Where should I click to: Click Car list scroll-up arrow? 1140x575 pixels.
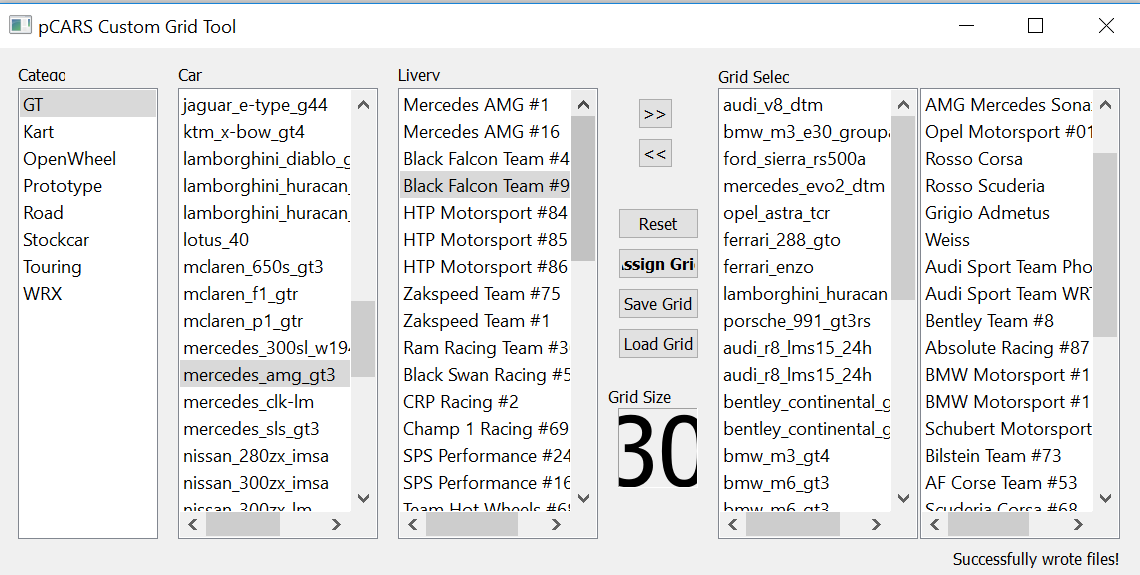click(x=364, y=105)
